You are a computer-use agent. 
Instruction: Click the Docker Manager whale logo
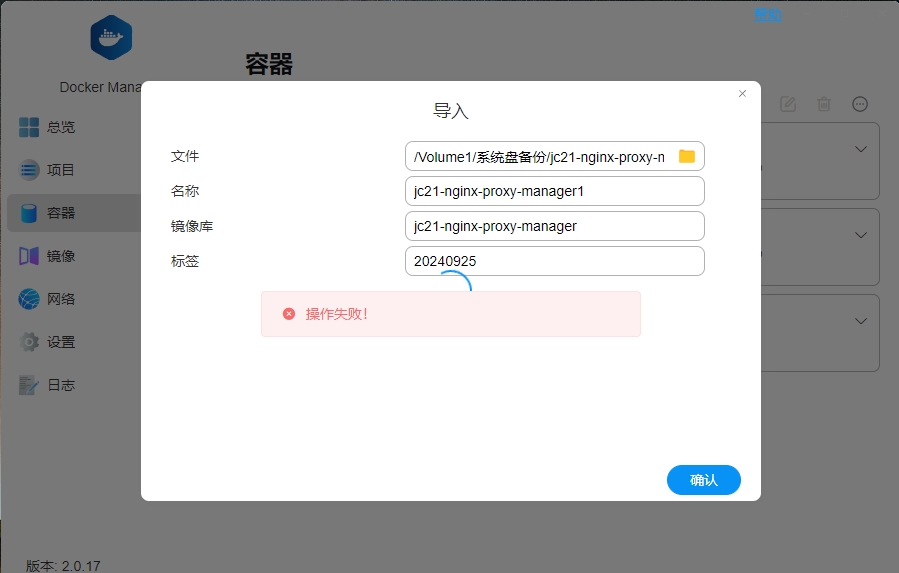pyautogui.click(x=111, y=37)
